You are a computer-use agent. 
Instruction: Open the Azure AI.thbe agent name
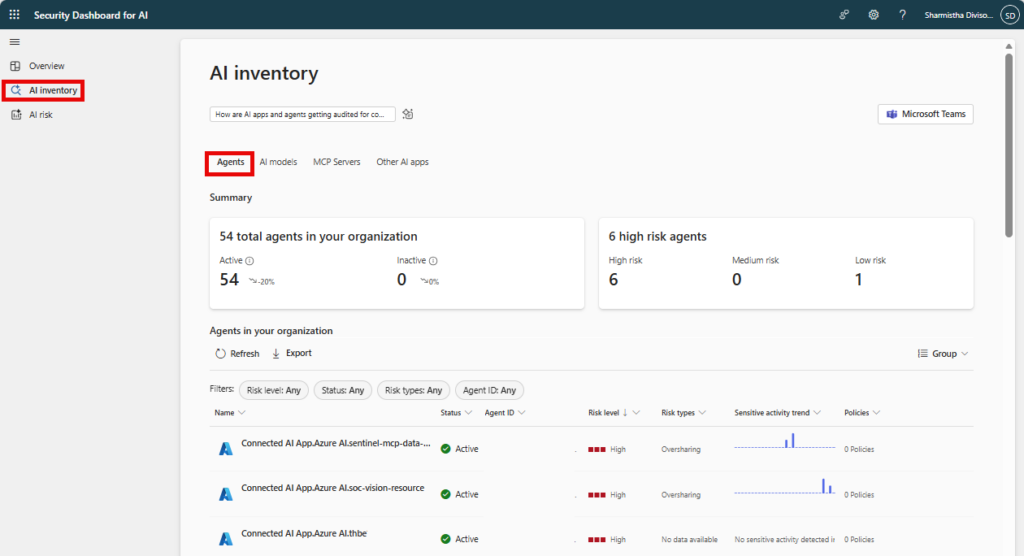(304, 534)
